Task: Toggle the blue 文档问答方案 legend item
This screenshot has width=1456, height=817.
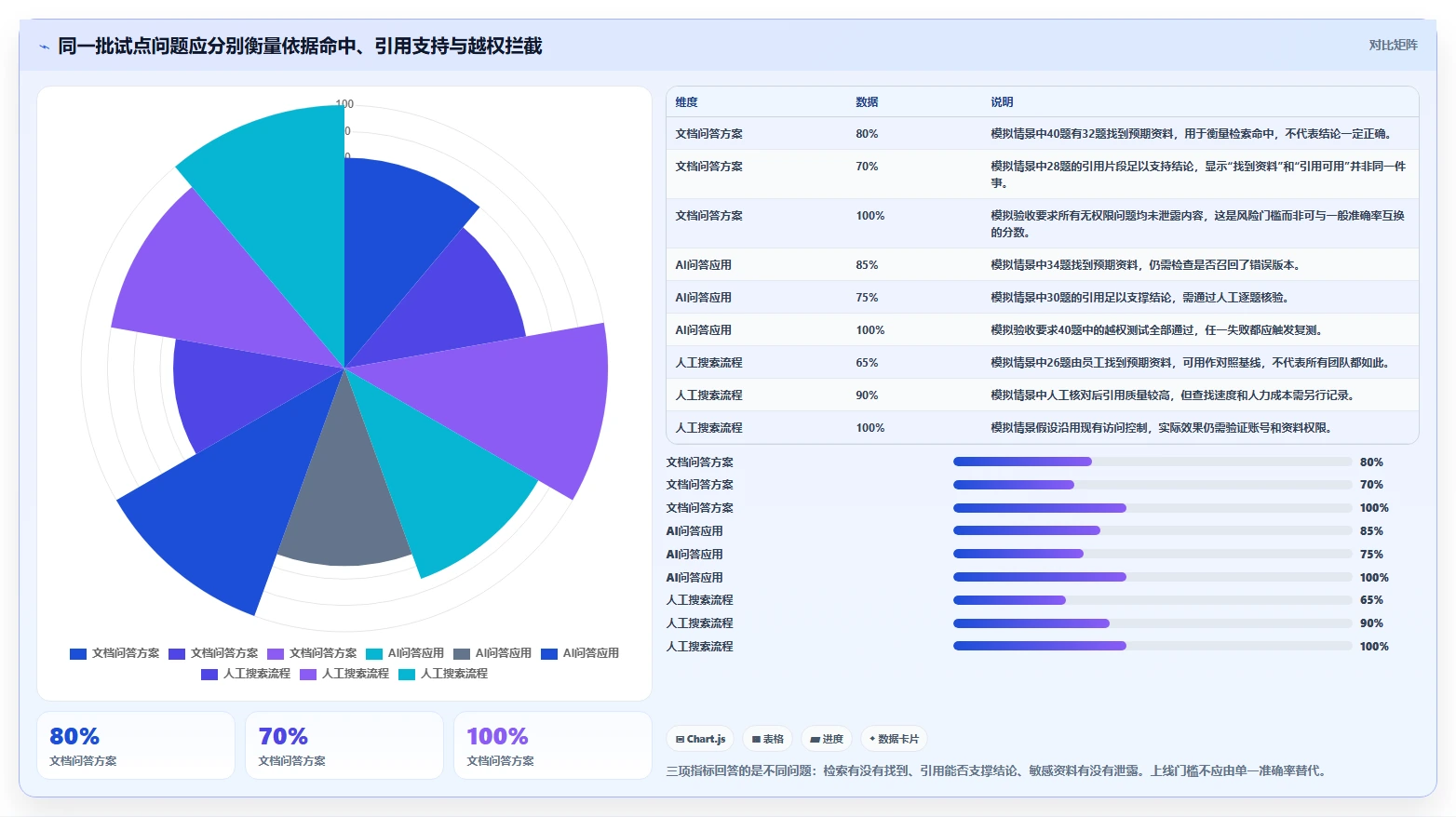Action: pos(115,653)
